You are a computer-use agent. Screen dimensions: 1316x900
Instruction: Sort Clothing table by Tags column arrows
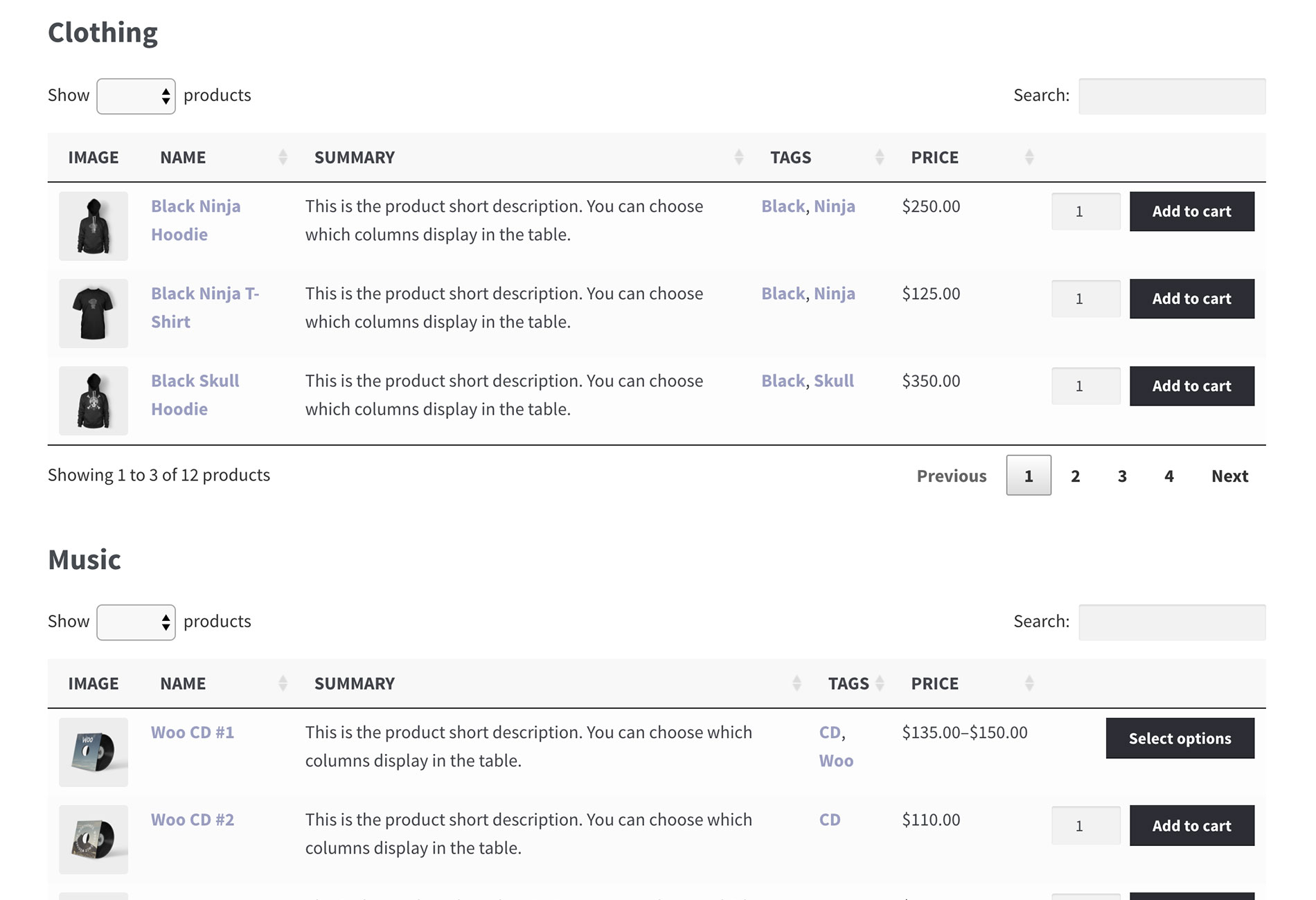coord(879,157)
